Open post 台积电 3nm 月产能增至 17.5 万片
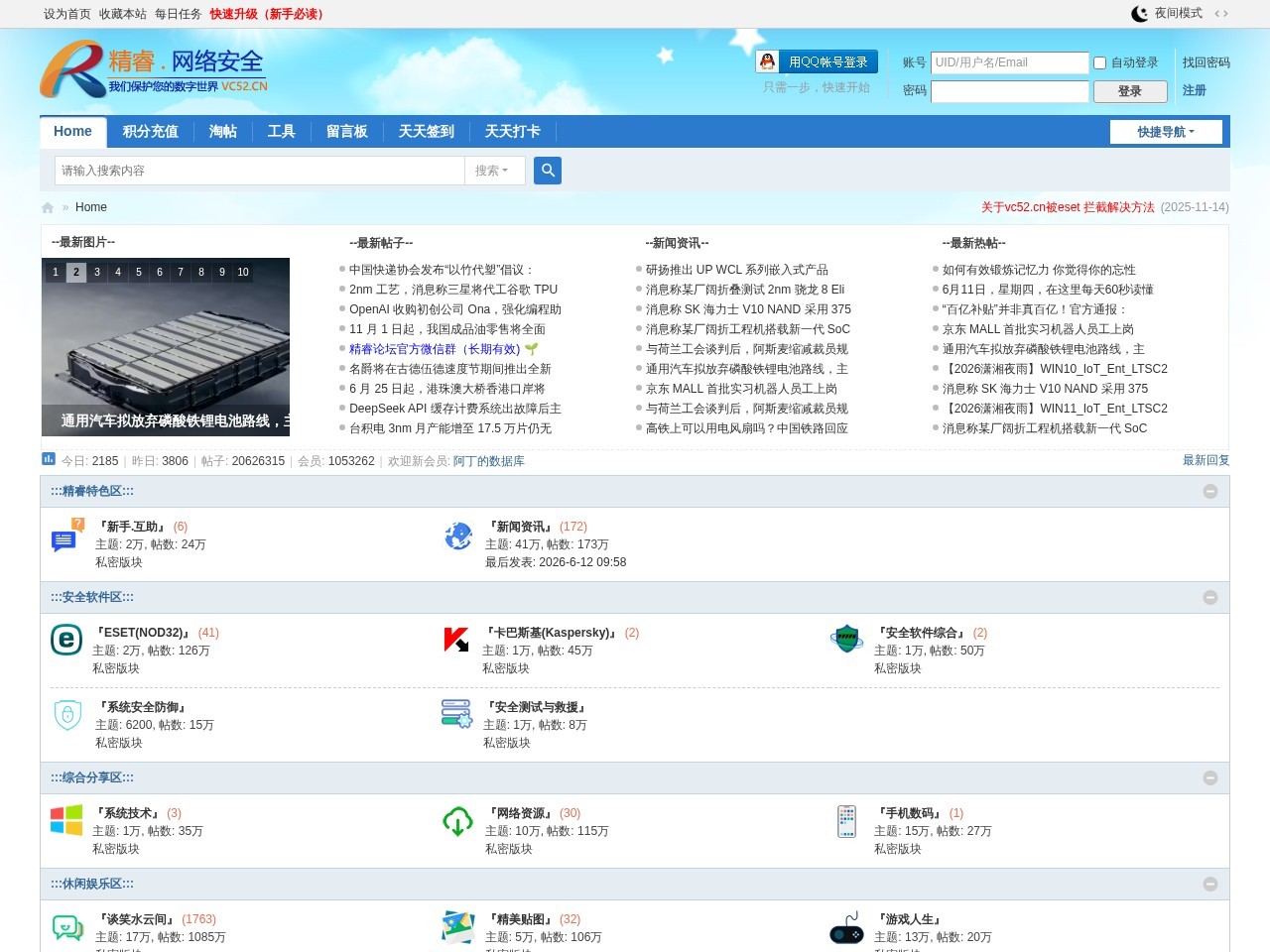Image resolution: width=1270 pixels, height=952 pixels. click(x=450, y=428)
